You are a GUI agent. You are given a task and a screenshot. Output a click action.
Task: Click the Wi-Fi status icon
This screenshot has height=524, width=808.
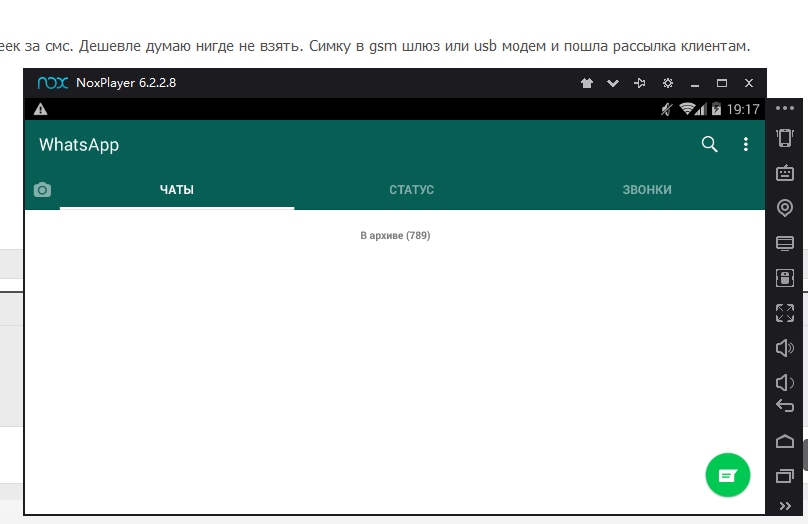[x=687, y=109]
